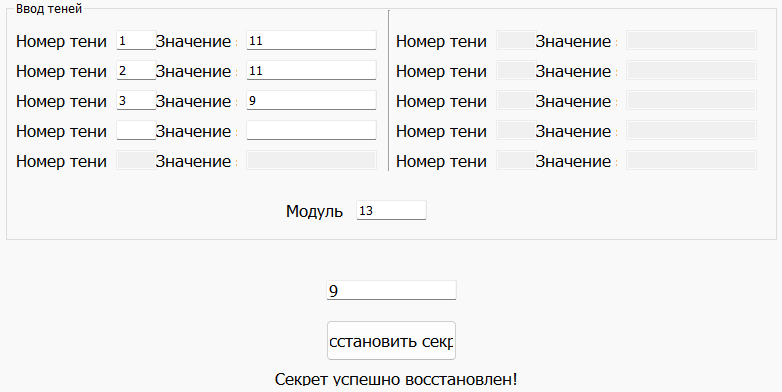Click last value field in right column
The width and height of the screenshot is (782, 392).
[x=691, y=160]
